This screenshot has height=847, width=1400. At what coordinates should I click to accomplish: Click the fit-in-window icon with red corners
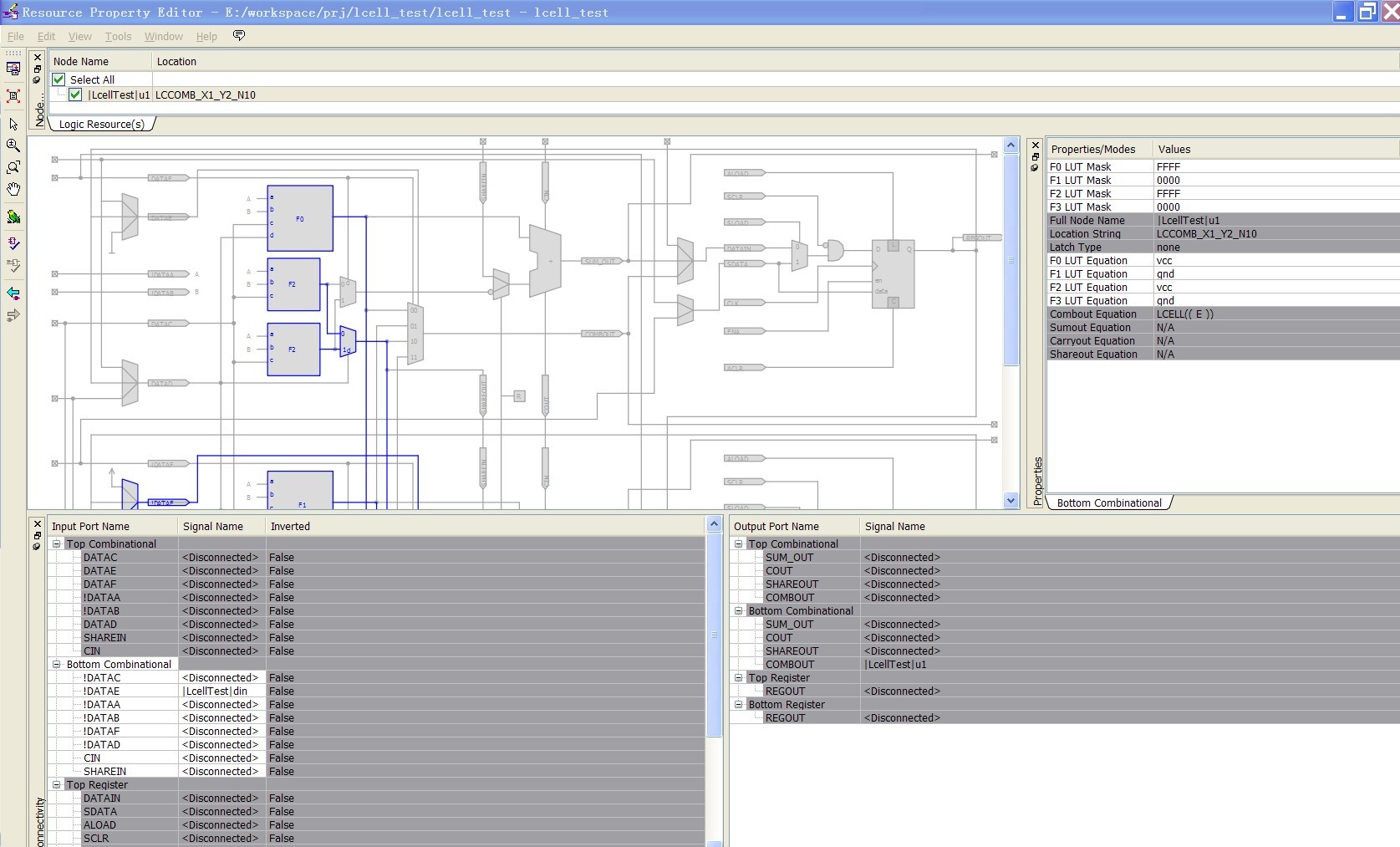(x=13, y=96)
